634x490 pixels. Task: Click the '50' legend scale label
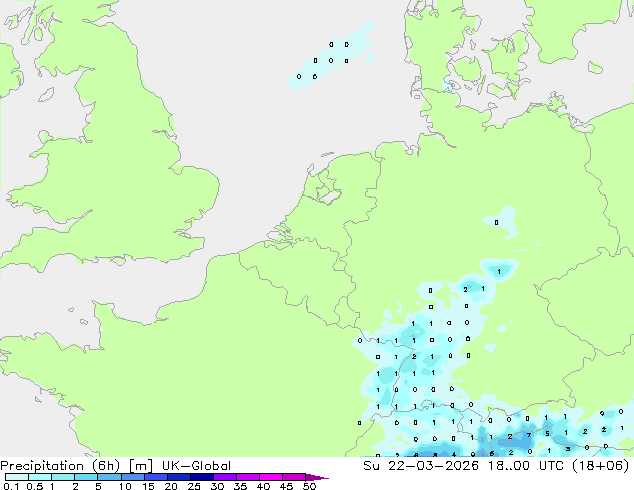pyautogui.click(x=309, y=486)
